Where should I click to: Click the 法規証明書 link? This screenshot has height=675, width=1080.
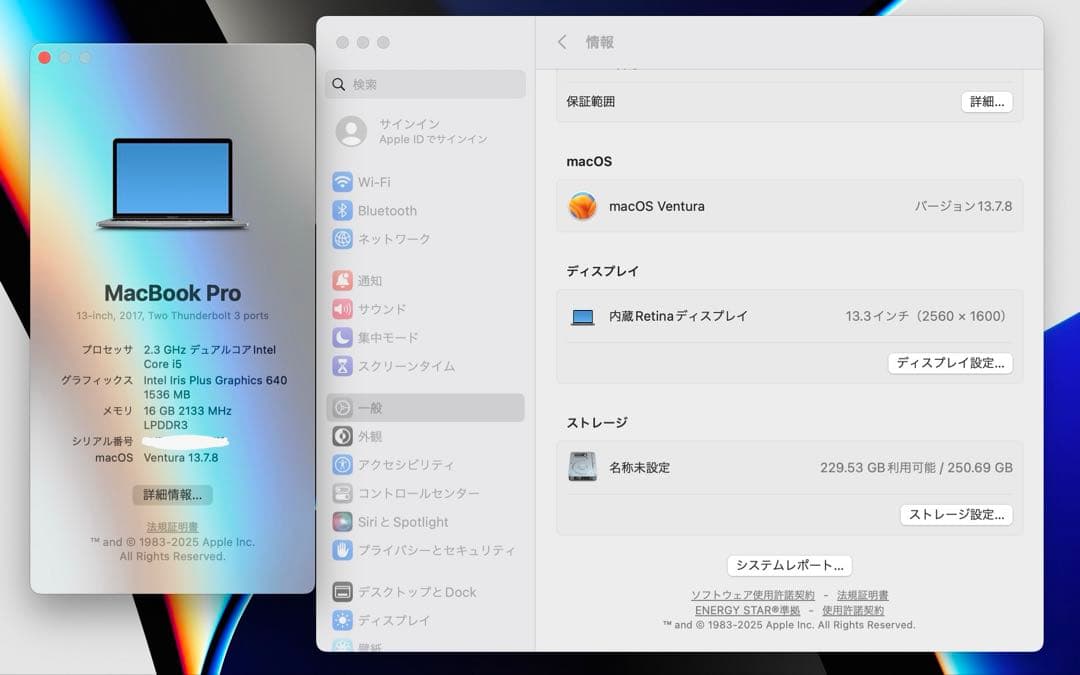pos(862,595)
